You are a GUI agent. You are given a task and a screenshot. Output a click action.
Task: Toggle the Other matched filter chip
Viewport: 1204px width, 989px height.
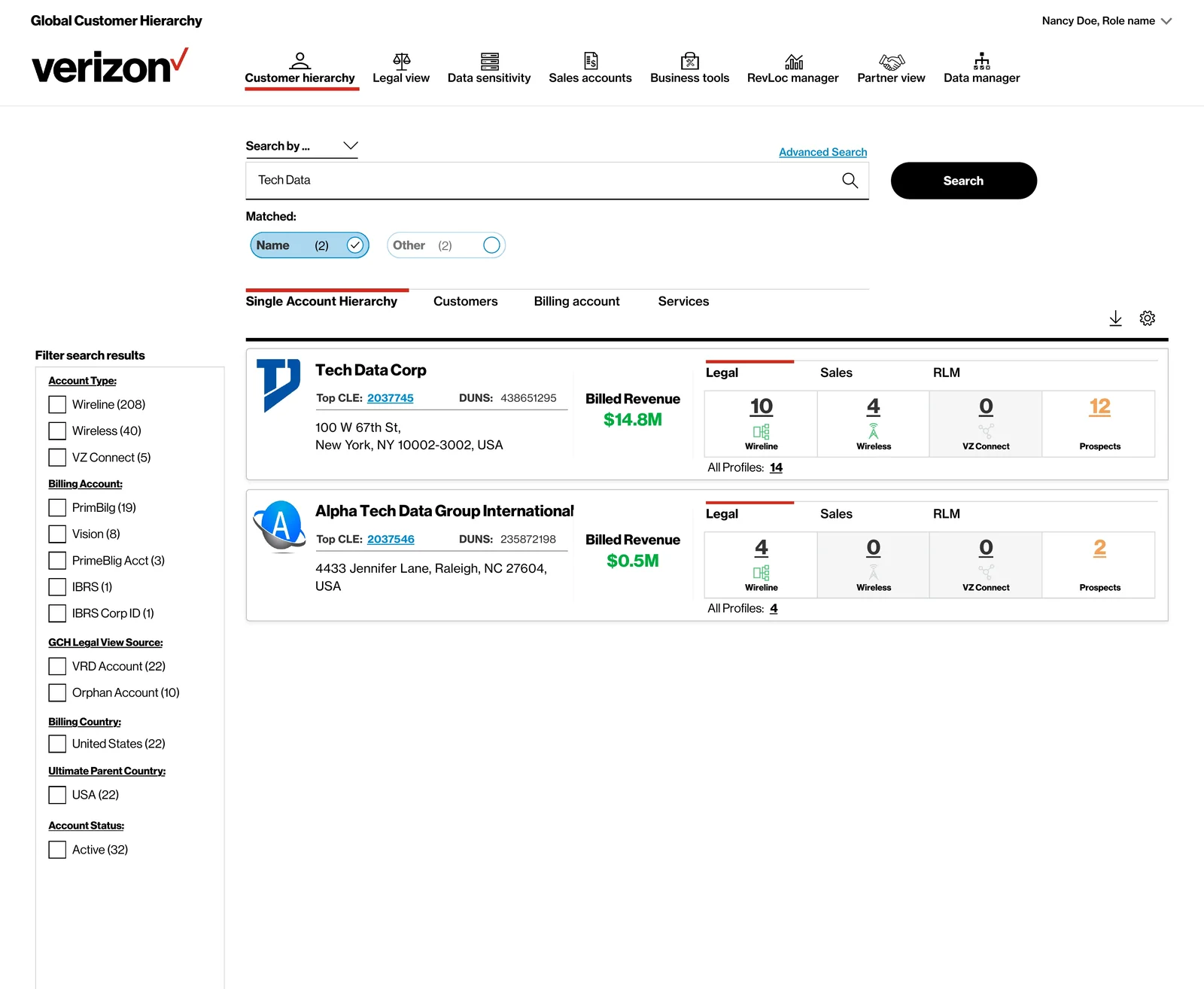click(446, 245)
